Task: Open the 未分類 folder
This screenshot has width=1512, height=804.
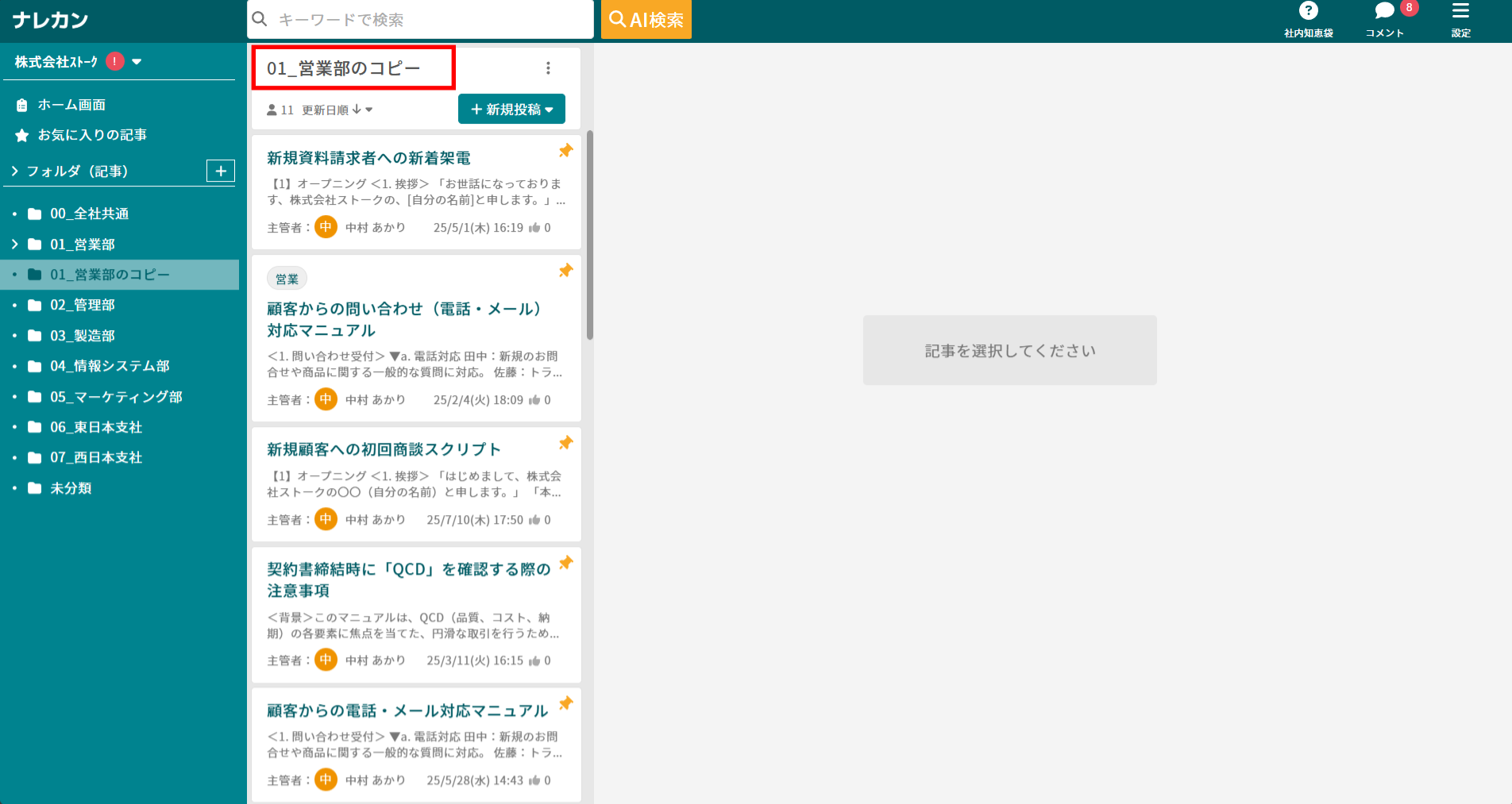Action: [x=71, y=488]
